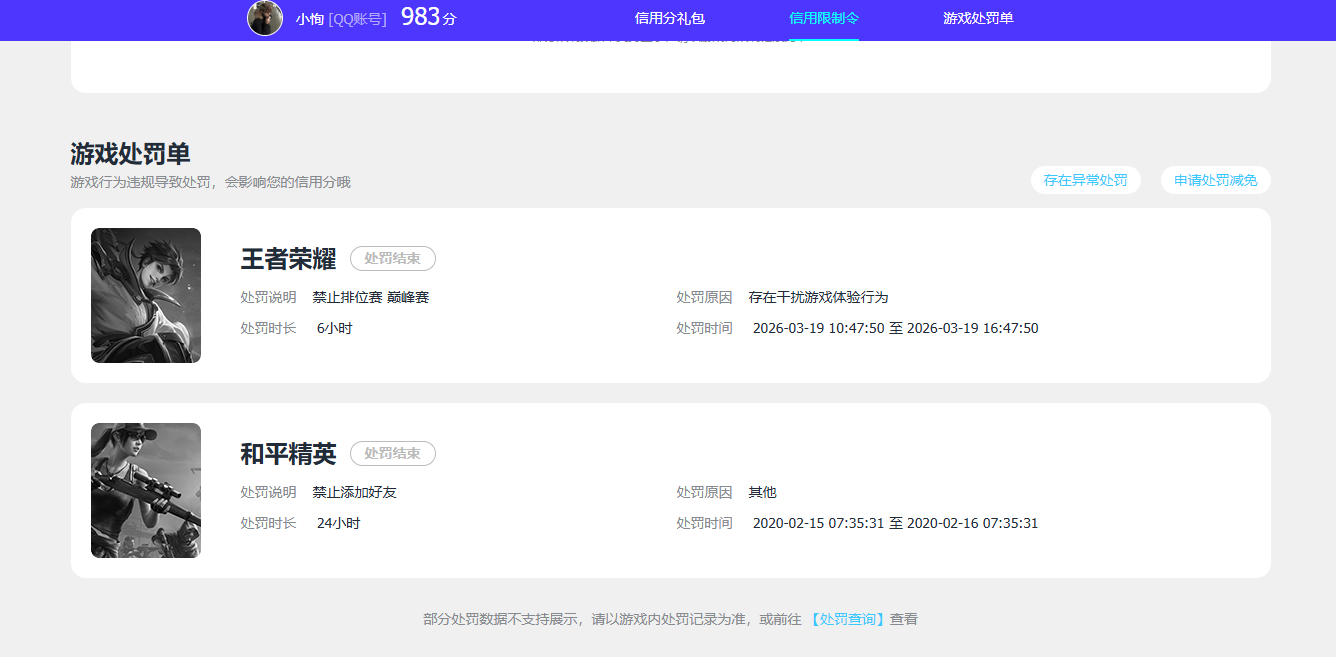Click the user avatar in header

[x=265, y=18]
